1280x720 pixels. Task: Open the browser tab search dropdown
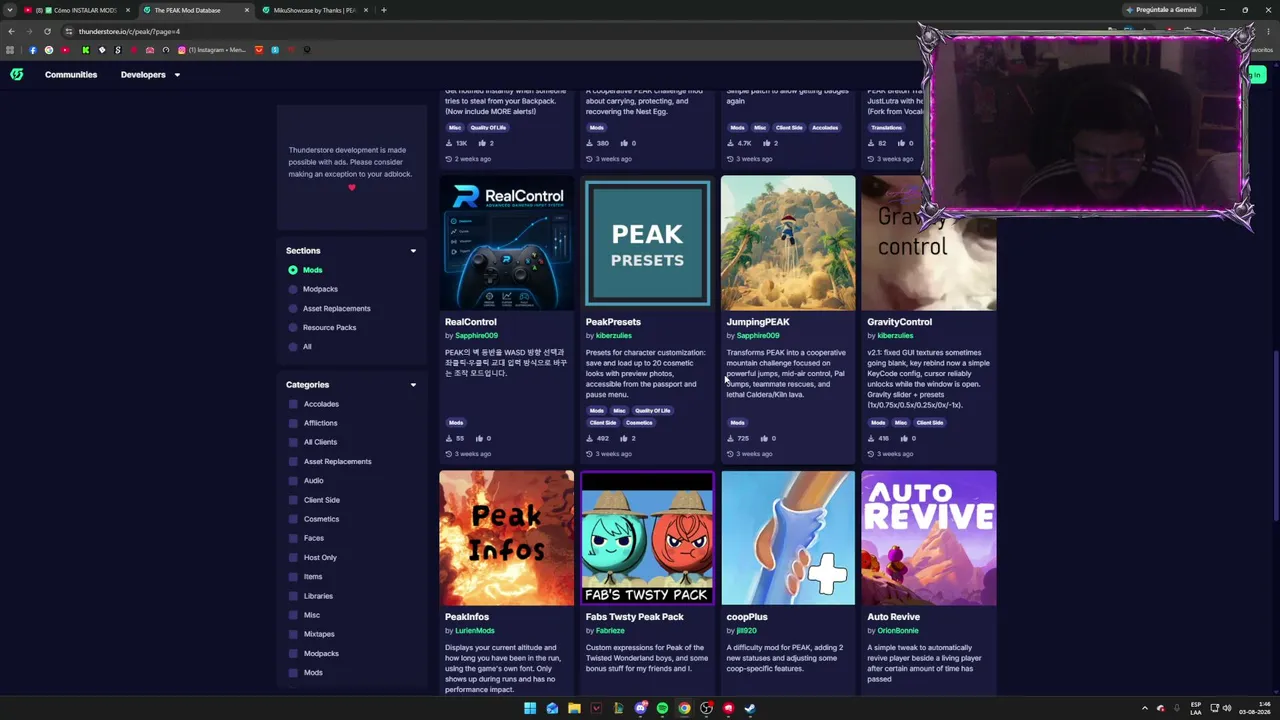coord(10,10)
